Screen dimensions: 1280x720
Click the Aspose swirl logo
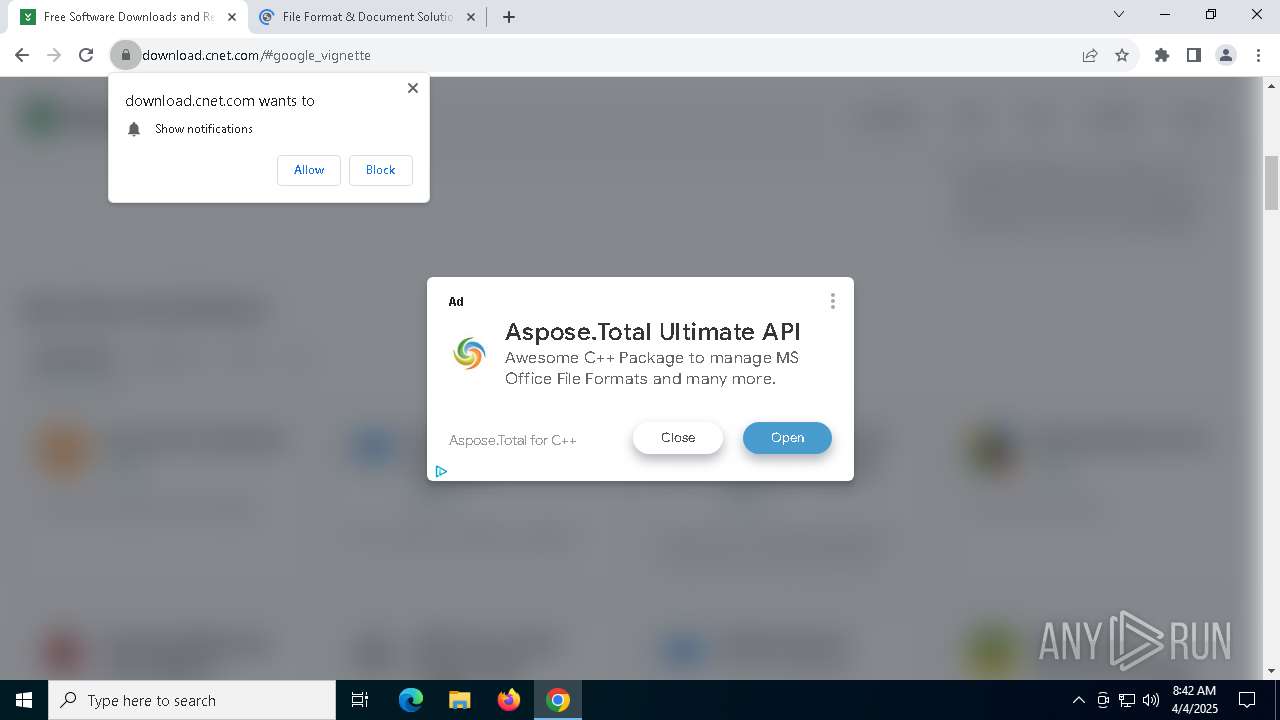click(x=469, y=353)
